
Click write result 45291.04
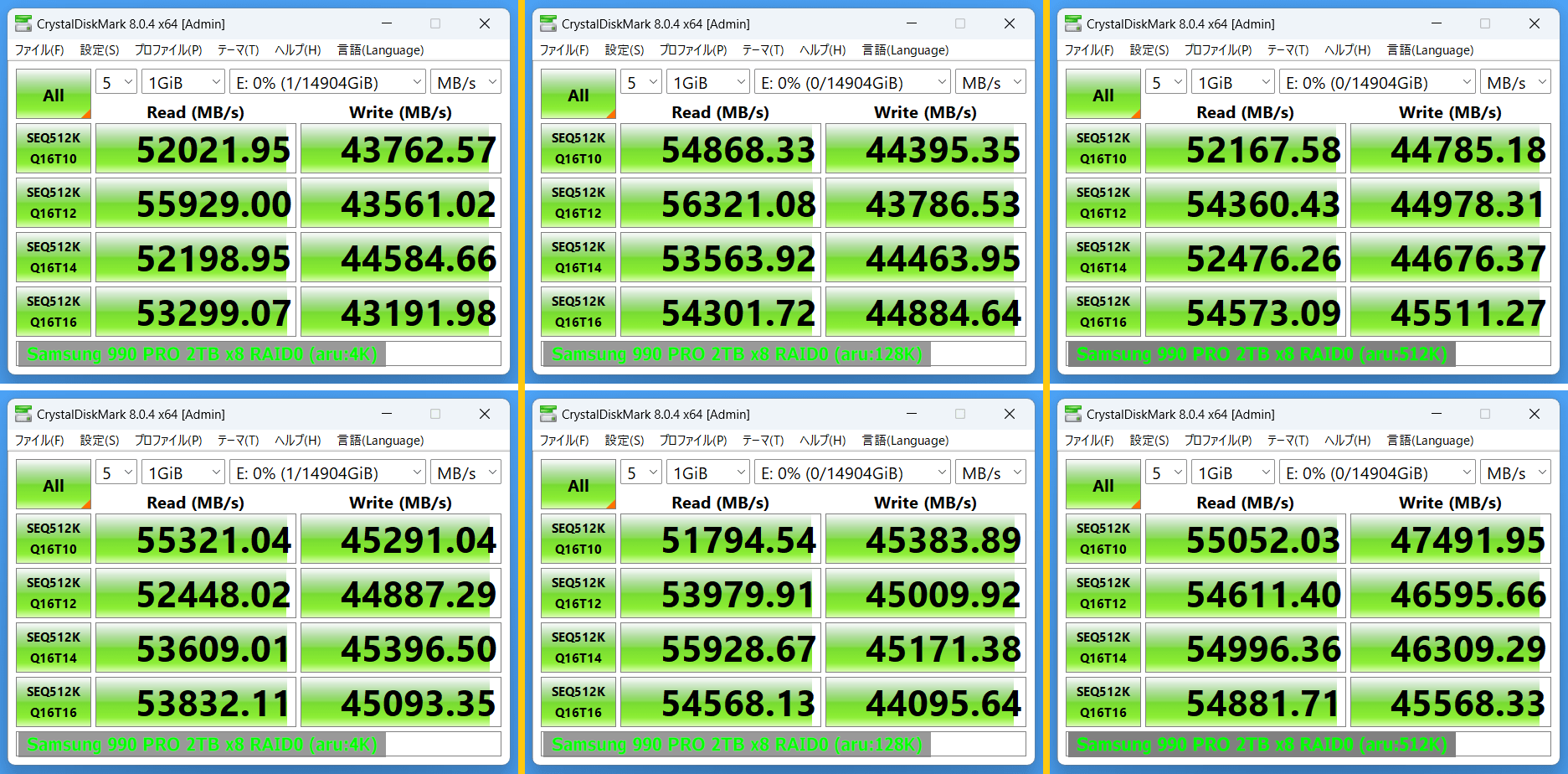click(x=401, y=539)
